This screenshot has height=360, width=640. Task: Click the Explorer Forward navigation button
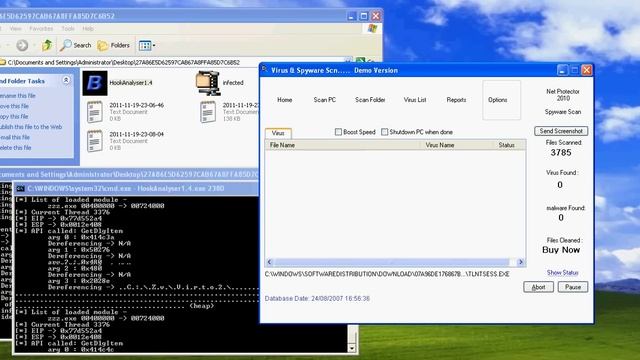tap(22, 45)
